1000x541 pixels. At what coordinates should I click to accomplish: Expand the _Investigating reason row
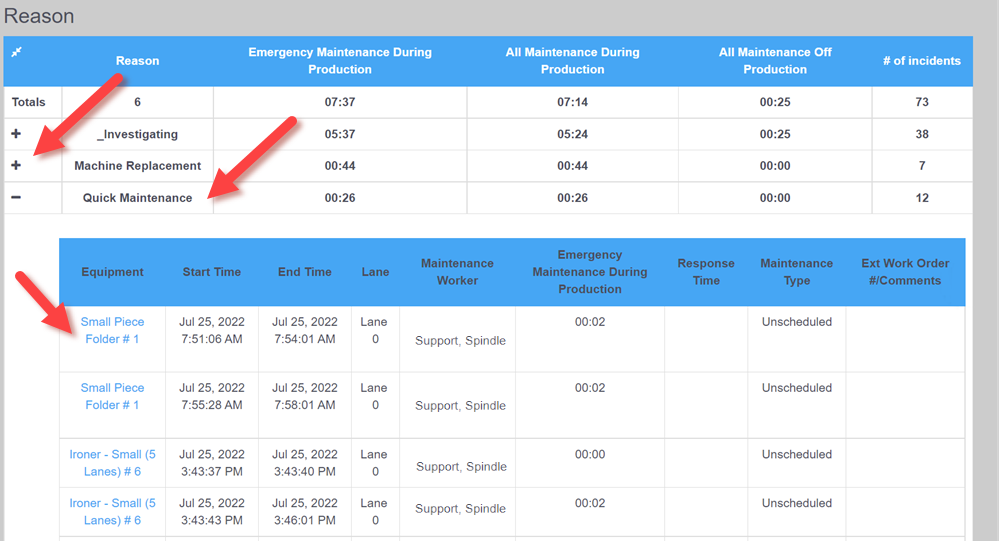click(x=16, y=133)
